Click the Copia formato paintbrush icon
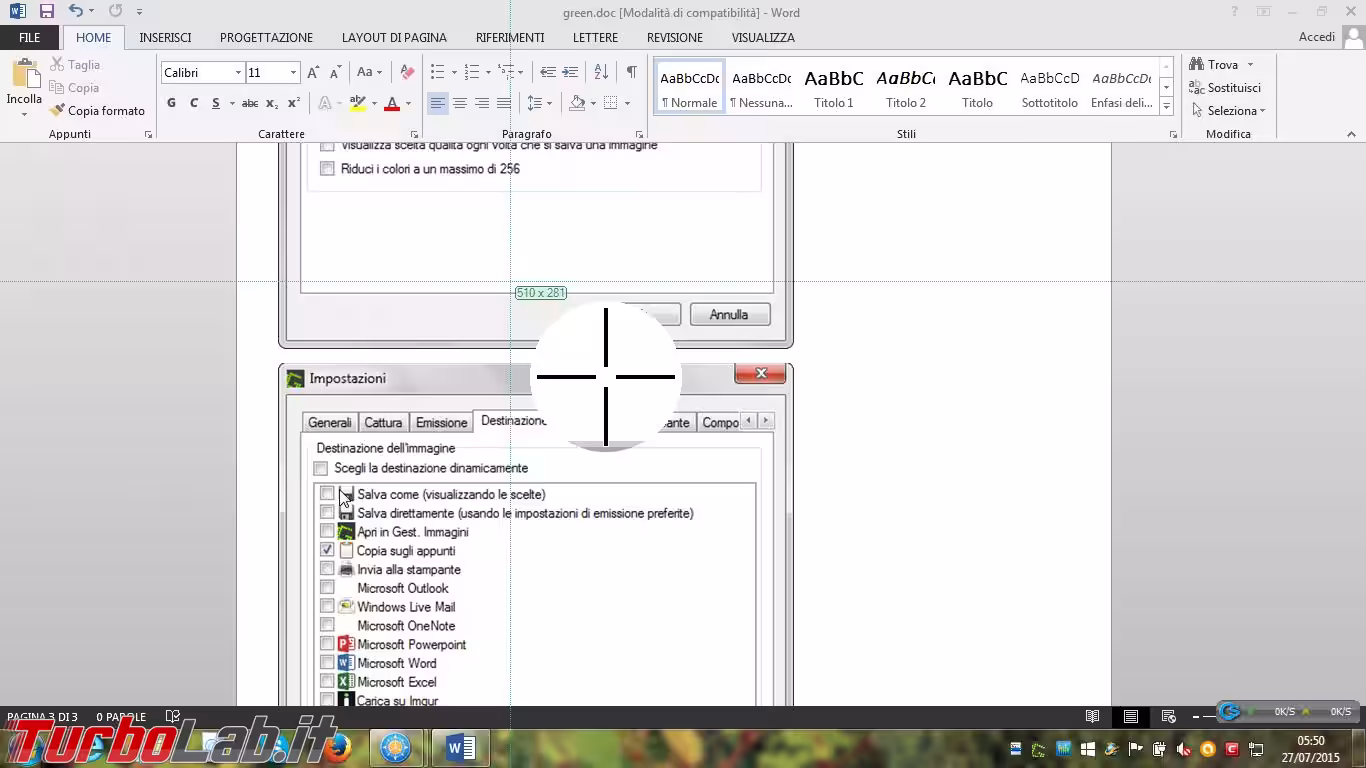Image resolution: width=1366 pixels, height=768 pixels. tap(57, 111)
